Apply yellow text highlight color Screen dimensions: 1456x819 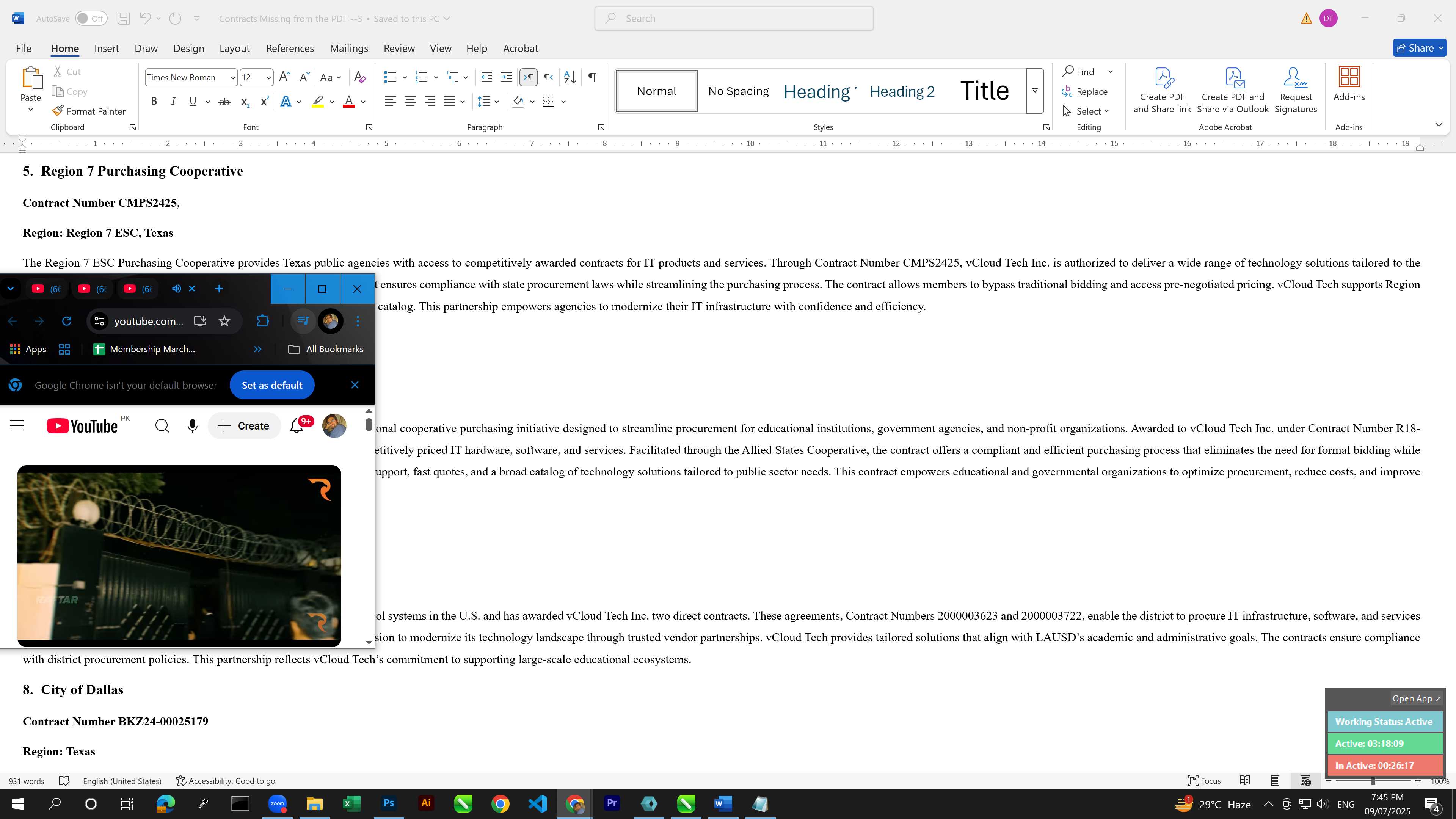click(x=318, y=102)
